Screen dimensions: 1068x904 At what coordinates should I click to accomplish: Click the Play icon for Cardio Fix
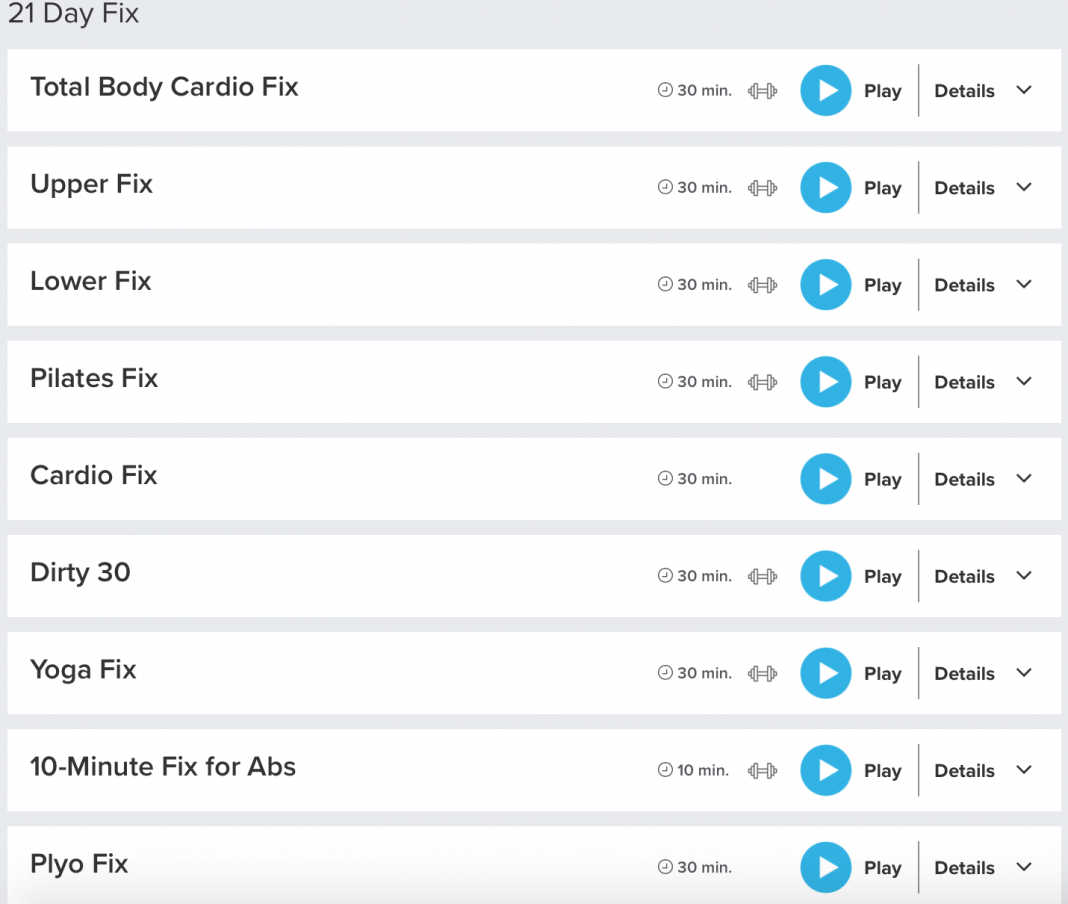click(x=825, y=478)
